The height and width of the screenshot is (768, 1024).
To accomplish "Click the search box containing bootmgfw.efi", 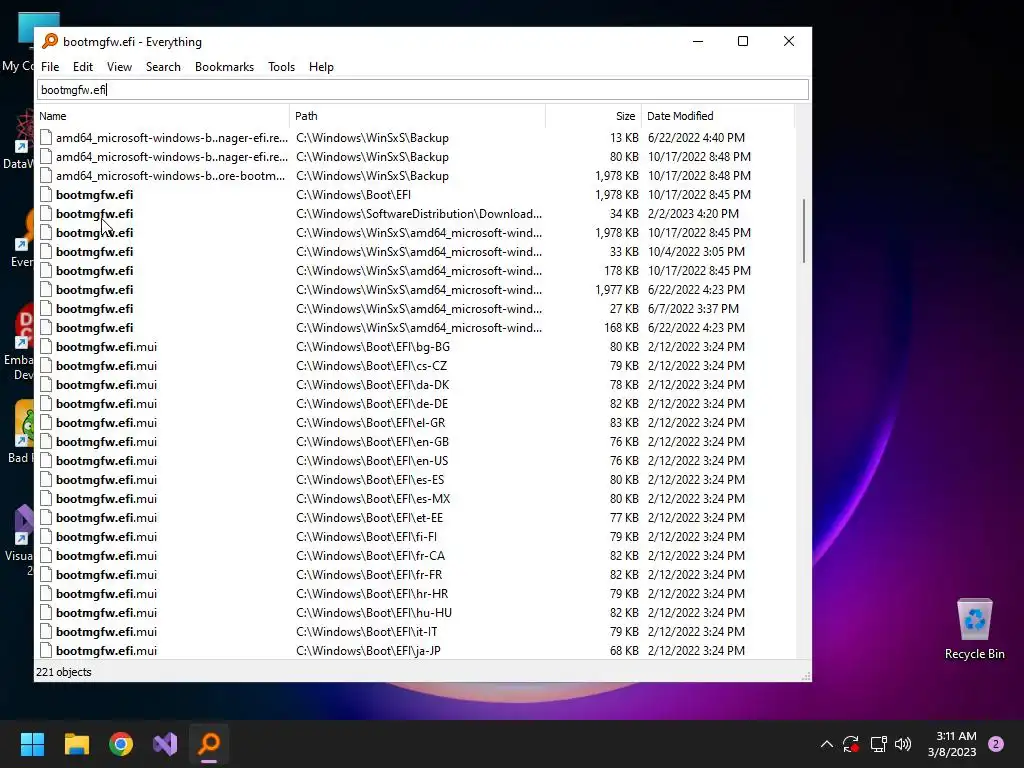I will tap(423, 89).
